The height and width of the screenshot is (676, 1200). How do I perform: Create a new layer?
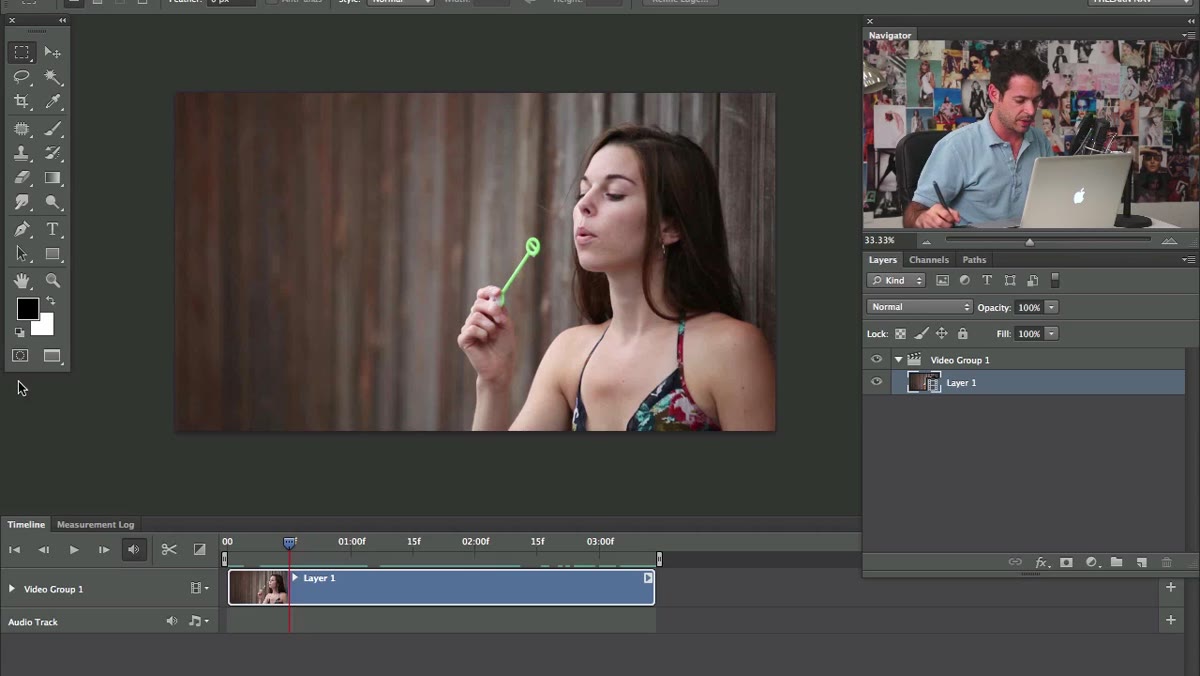coord(1141,563)
